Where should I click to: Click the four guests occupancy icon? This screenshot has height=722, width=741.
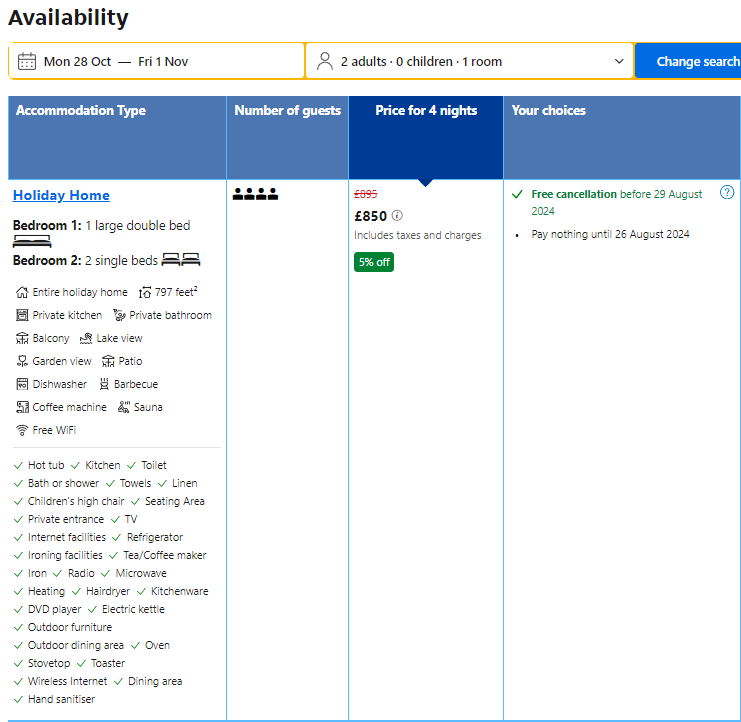pyautogui.click(x=255, y=194)
